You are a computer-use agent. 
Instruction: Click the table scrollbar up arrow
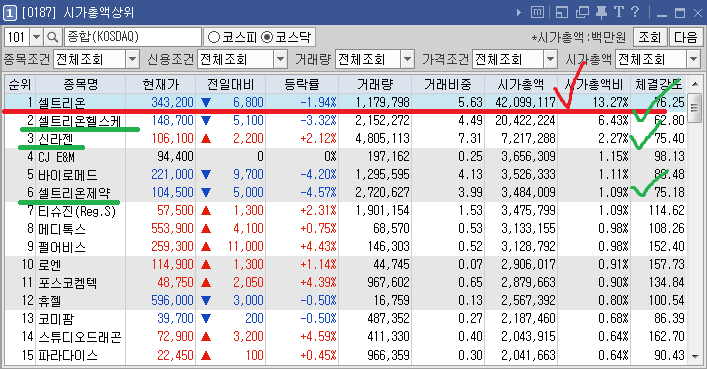(x=695, y=84)
